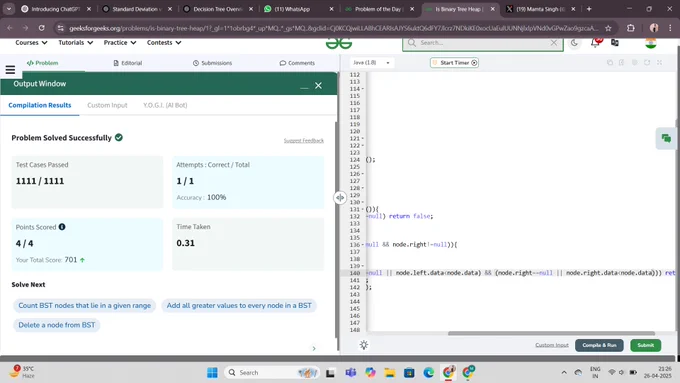
Task: Open Microsoft Teams from the taskbar
Action: point(350,373)
